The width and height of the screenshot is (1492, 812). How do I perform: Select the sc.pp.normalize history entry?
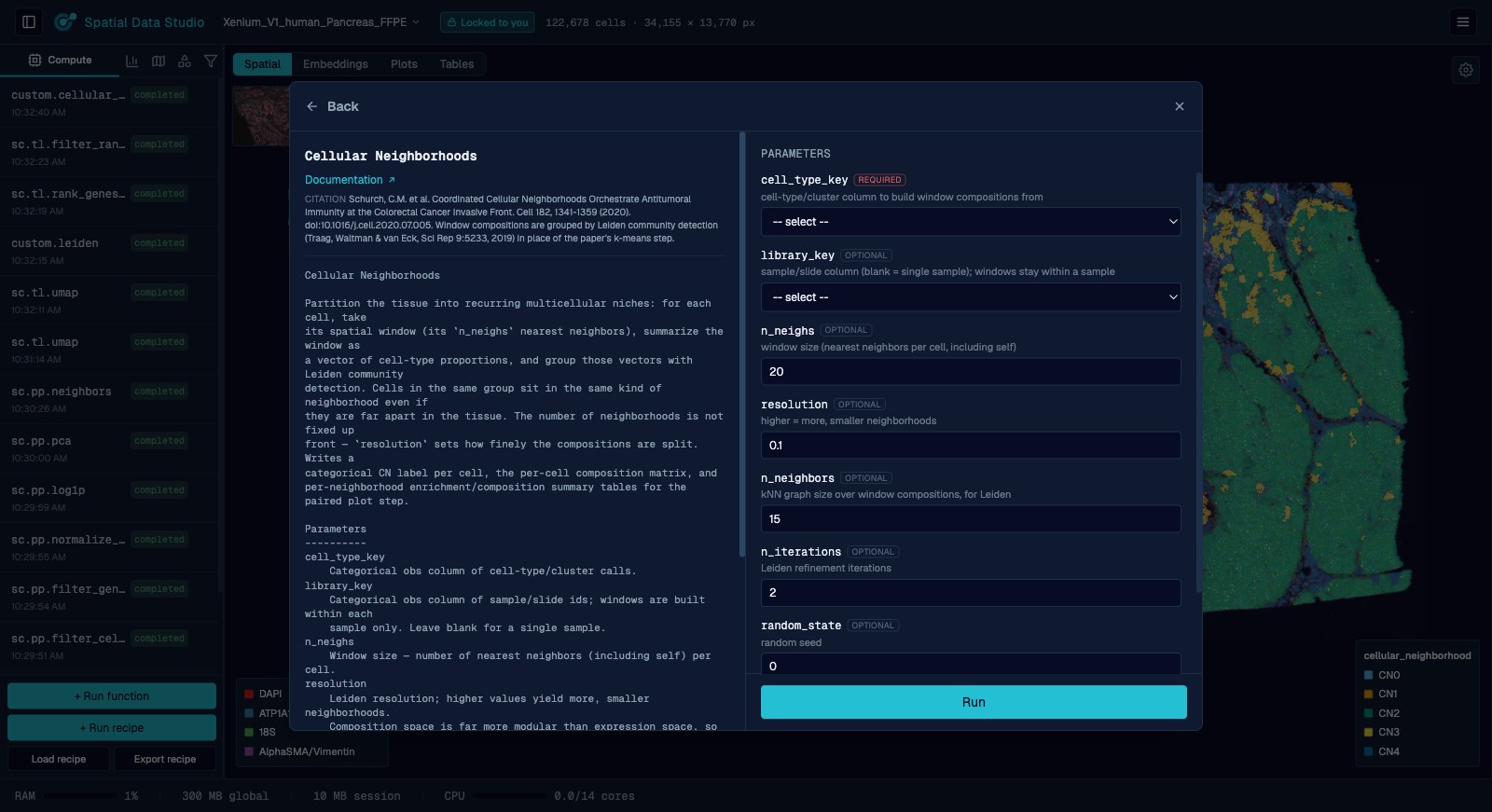pyautogui.click(x=109, y=547)
